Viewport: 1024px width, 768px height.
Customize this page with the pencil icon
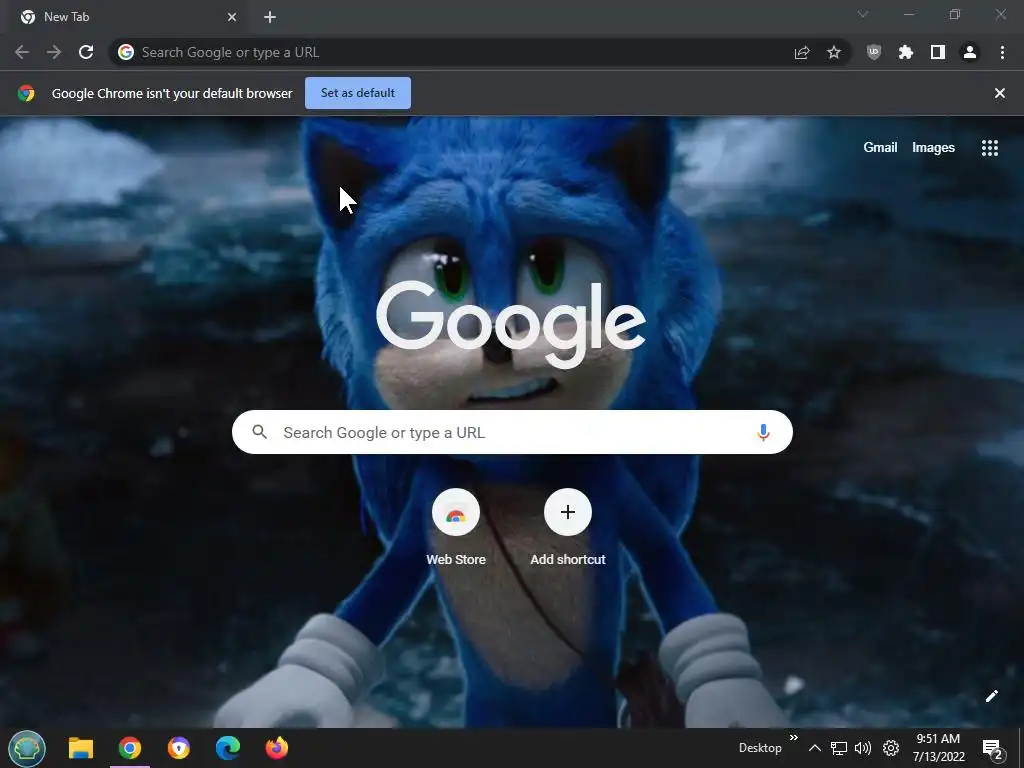click(991, 696)
